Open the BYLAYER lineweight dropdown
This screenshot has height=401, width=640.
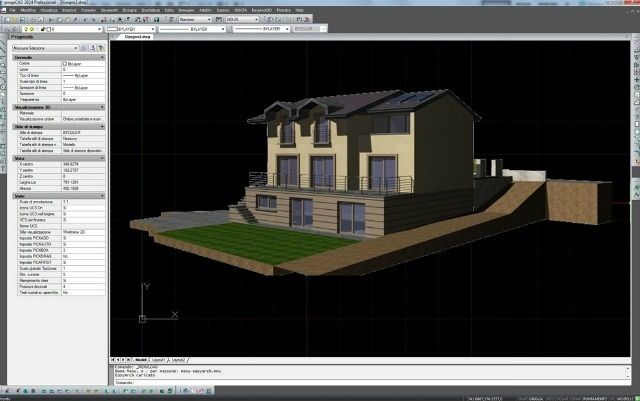[261, 29]
